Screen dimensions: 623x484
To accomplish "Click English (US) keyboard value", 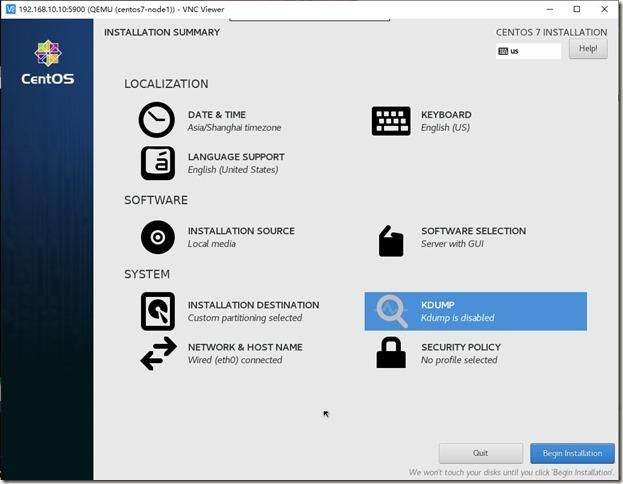I will point(445,128).
